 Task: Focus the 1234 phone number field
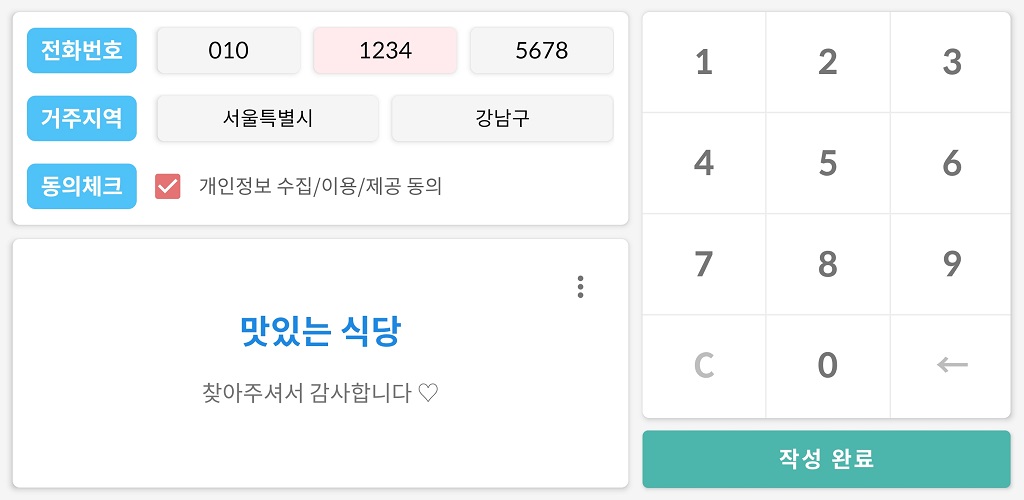click(x=385, y=51)
